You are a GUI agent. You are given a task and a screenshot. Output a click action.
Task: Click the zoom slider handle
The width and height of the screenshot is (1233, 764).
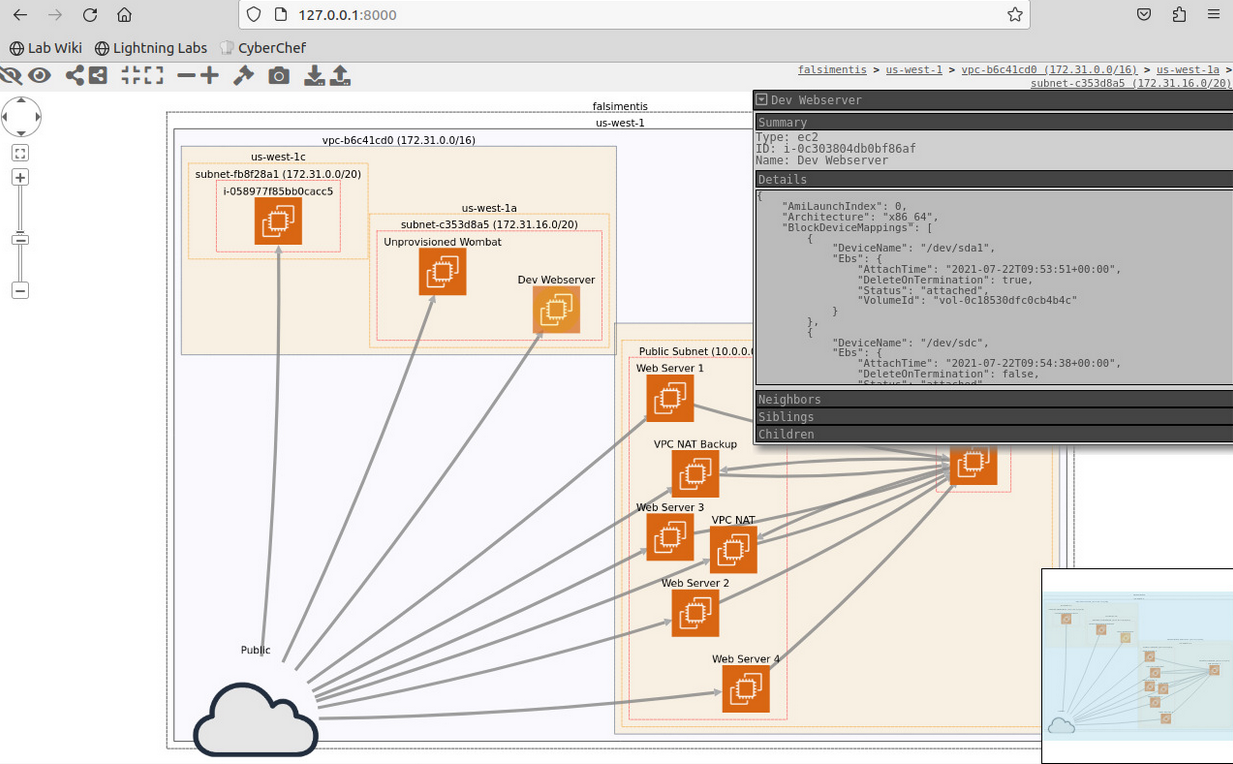click(x=20, y=240)
